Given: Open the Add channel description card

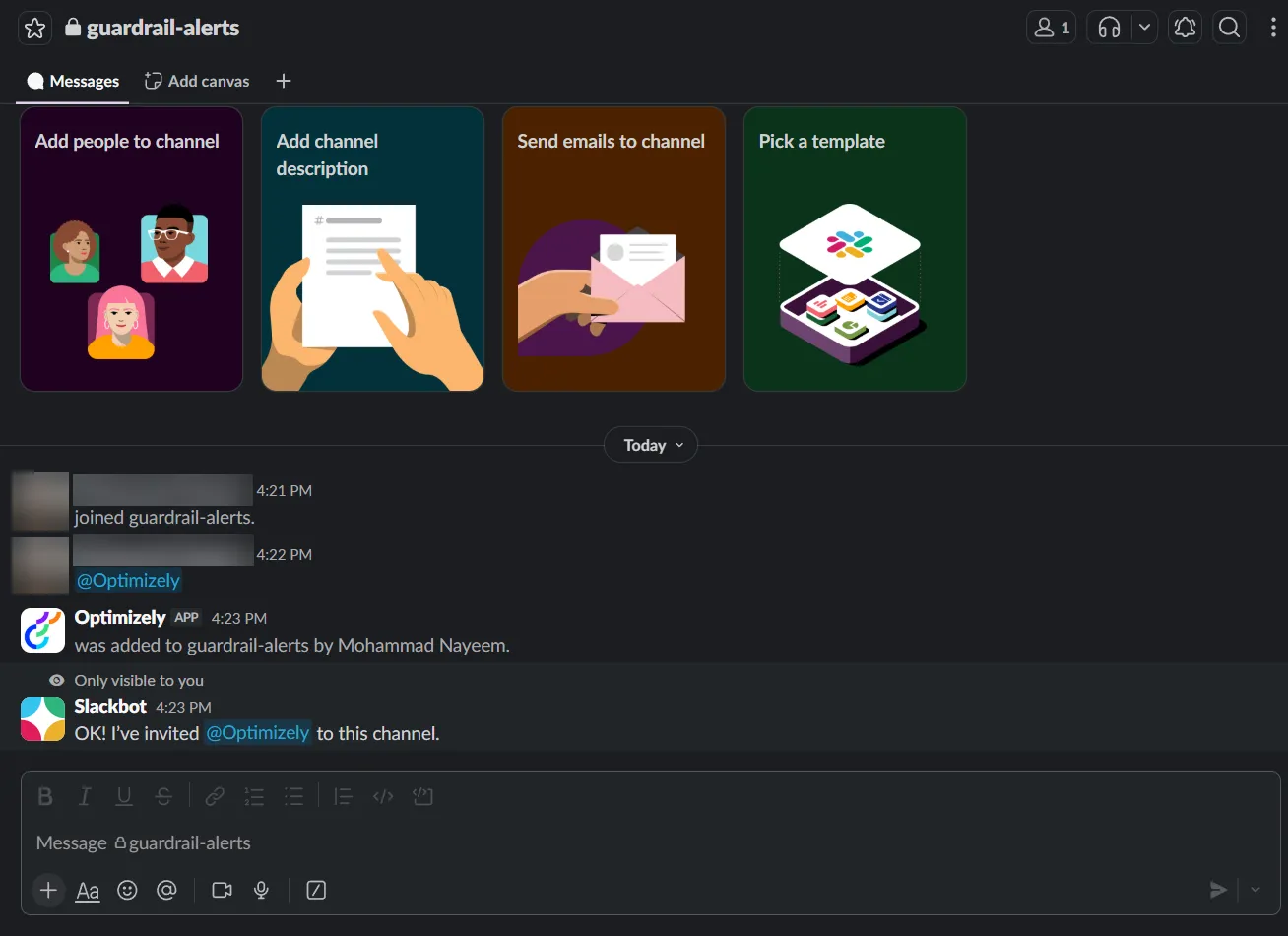Looking at the screenshot, I should click(x=372, y=249).
